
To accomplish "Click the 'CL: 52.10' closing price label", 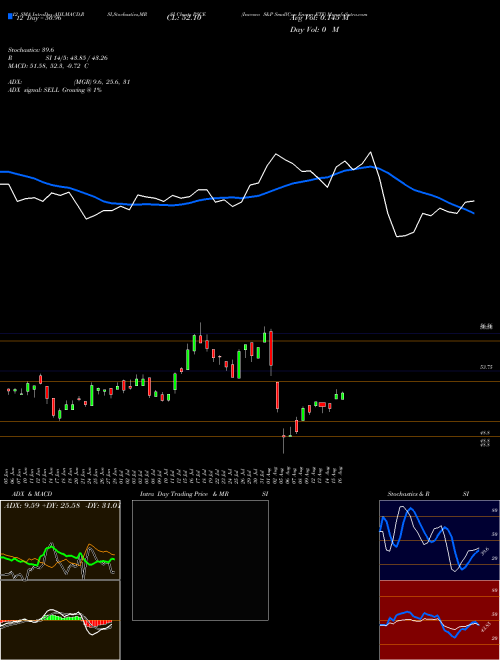I will 184,18.
